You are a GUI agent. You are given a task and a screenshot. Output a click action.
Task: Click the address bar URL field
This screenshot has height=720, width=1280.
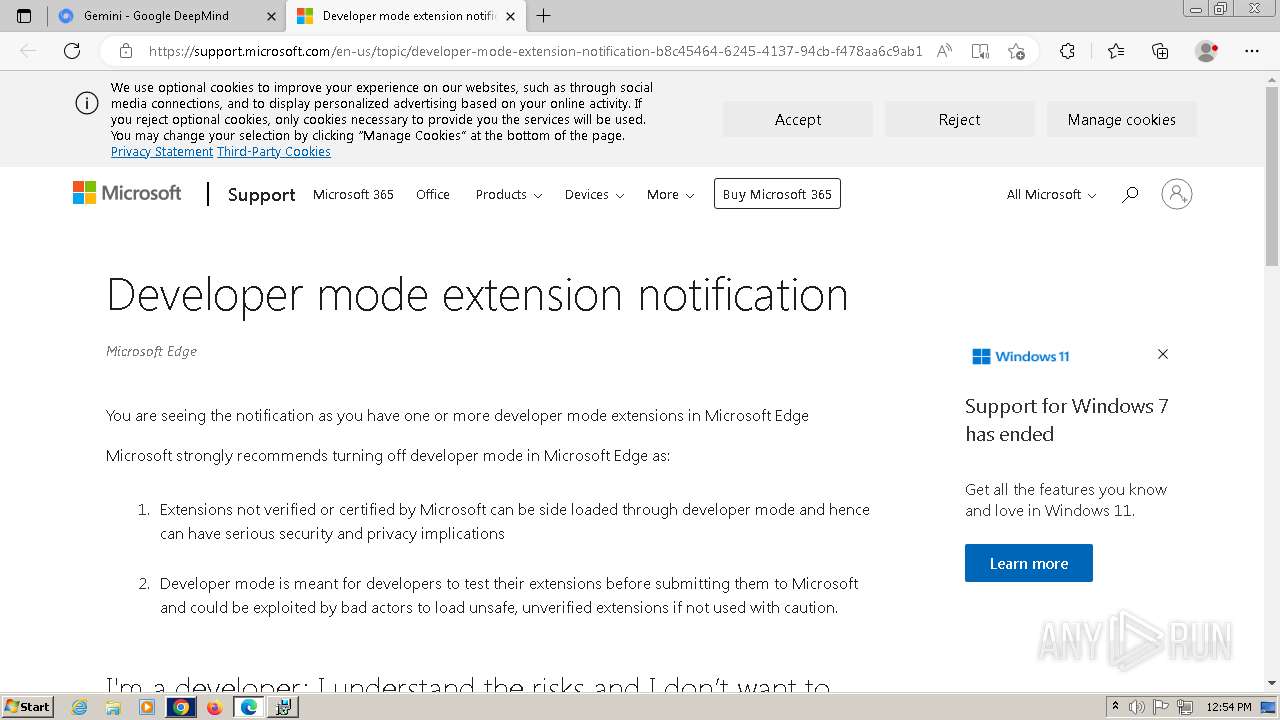click(535, 51)
